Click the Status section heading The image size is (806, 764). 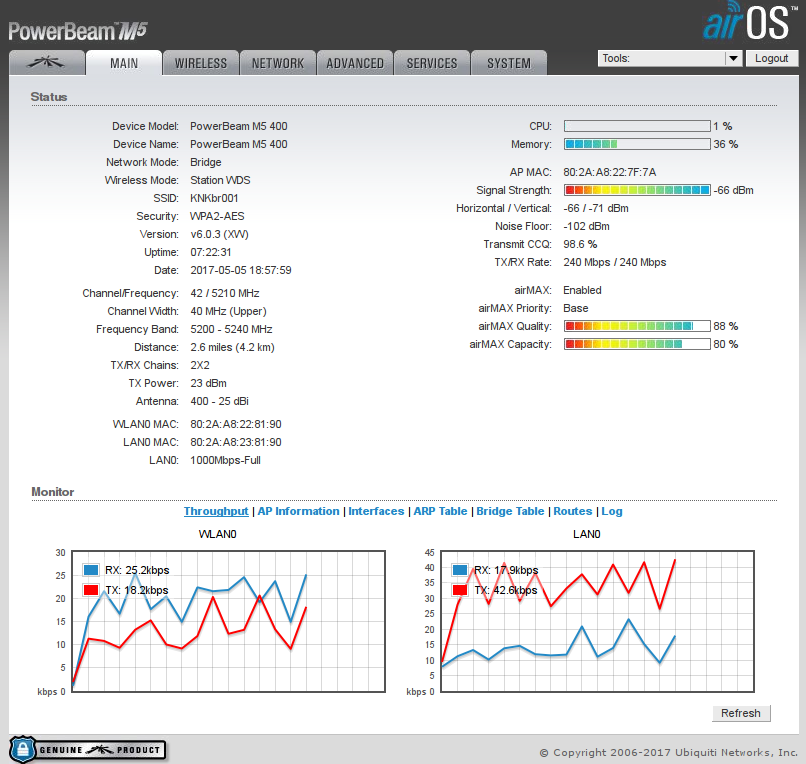(49, 97)
